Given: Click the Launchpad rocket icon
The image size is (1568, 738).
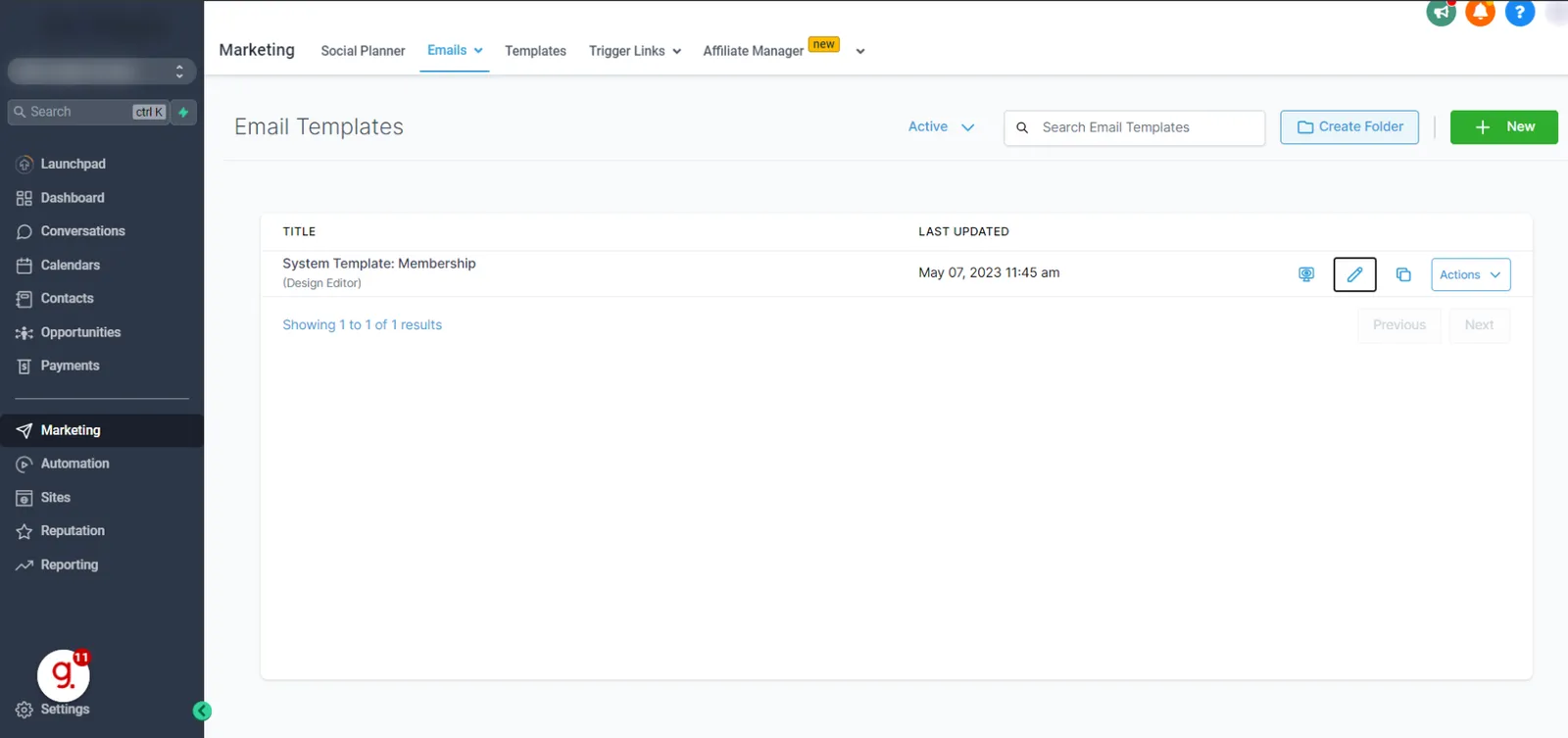Looking at the screenshot, I should 24,164.
